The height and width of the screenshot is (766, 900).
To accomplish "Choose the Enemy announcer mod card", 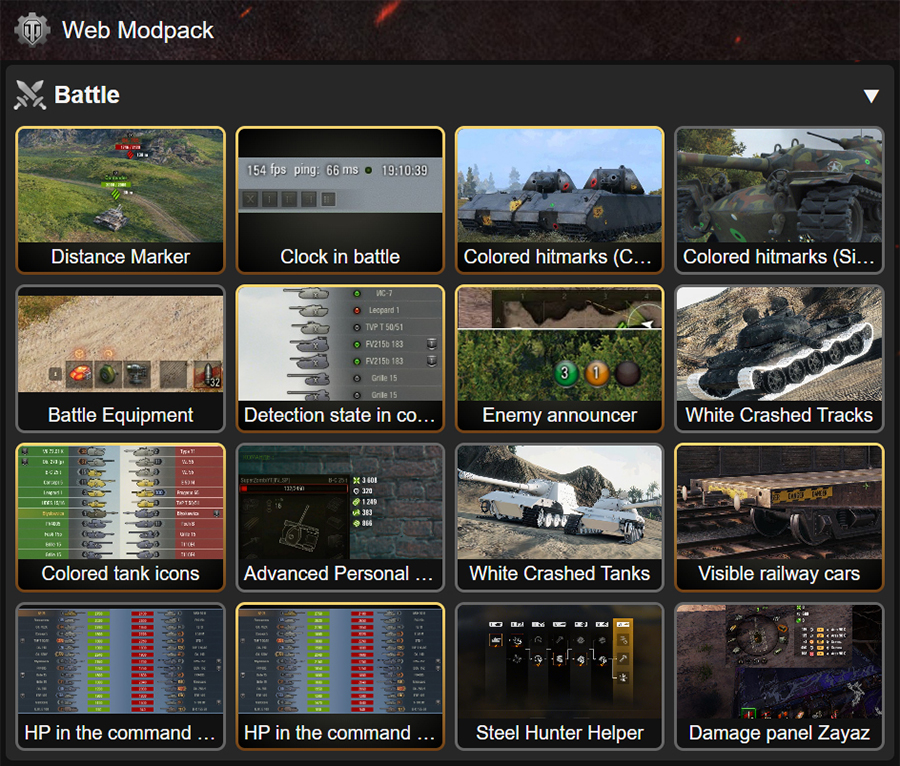I will click(x=560, y=359).
